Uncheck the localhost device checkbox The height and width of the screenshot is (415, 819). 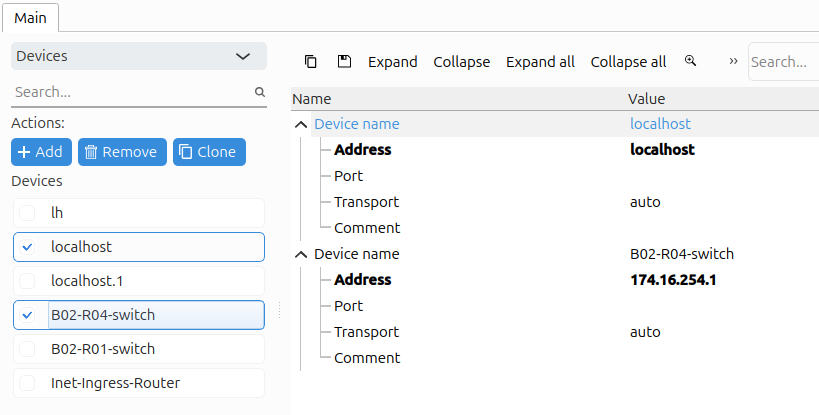(27, 247)
